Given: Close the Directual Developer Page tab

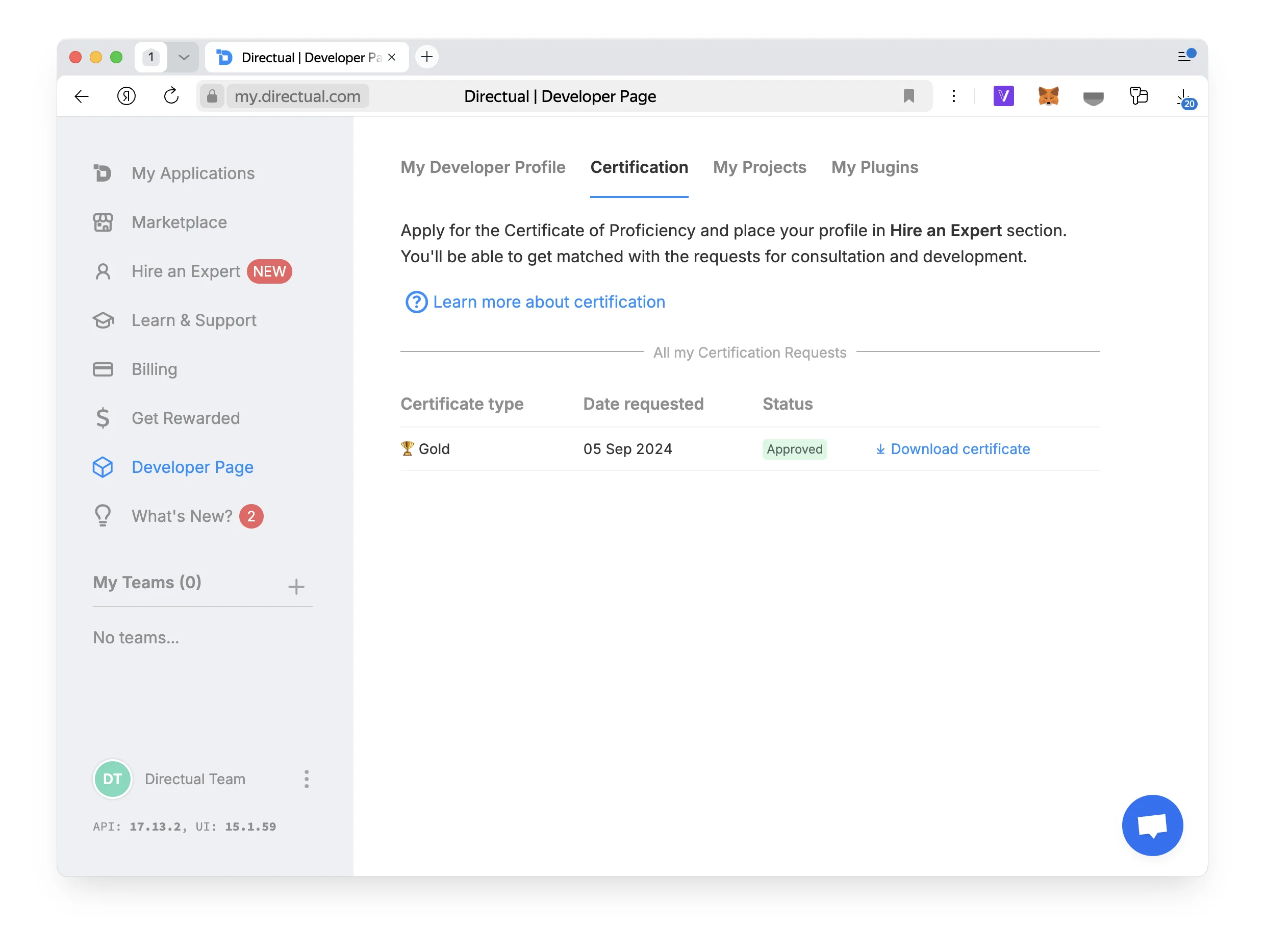Looking at the screenshot, I should pos(392,57).
